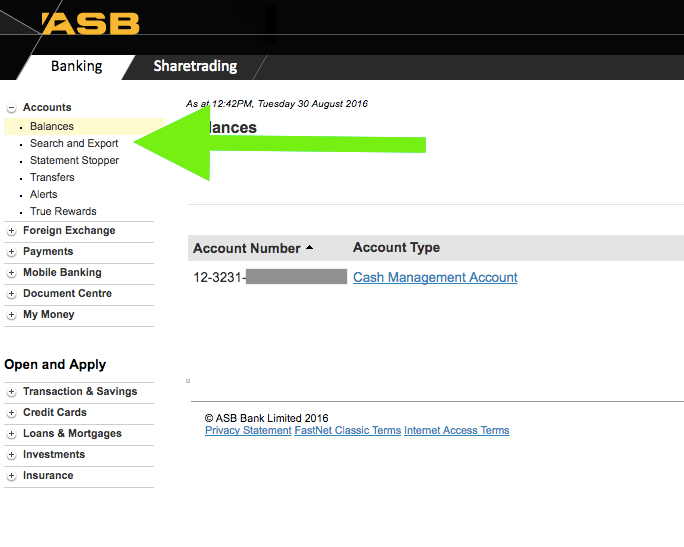Collapse the Accounts section

pos(12,108)
